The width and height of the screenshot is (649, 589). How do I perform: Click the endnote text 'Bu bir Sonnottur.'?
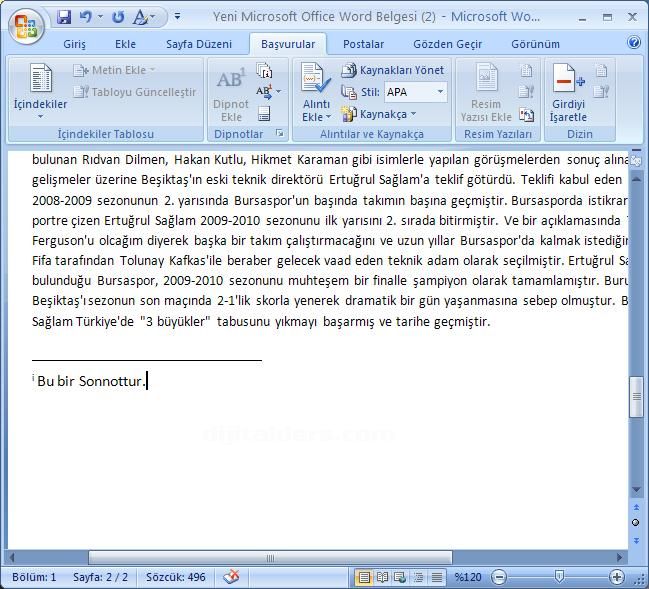[x=92, y=381]
